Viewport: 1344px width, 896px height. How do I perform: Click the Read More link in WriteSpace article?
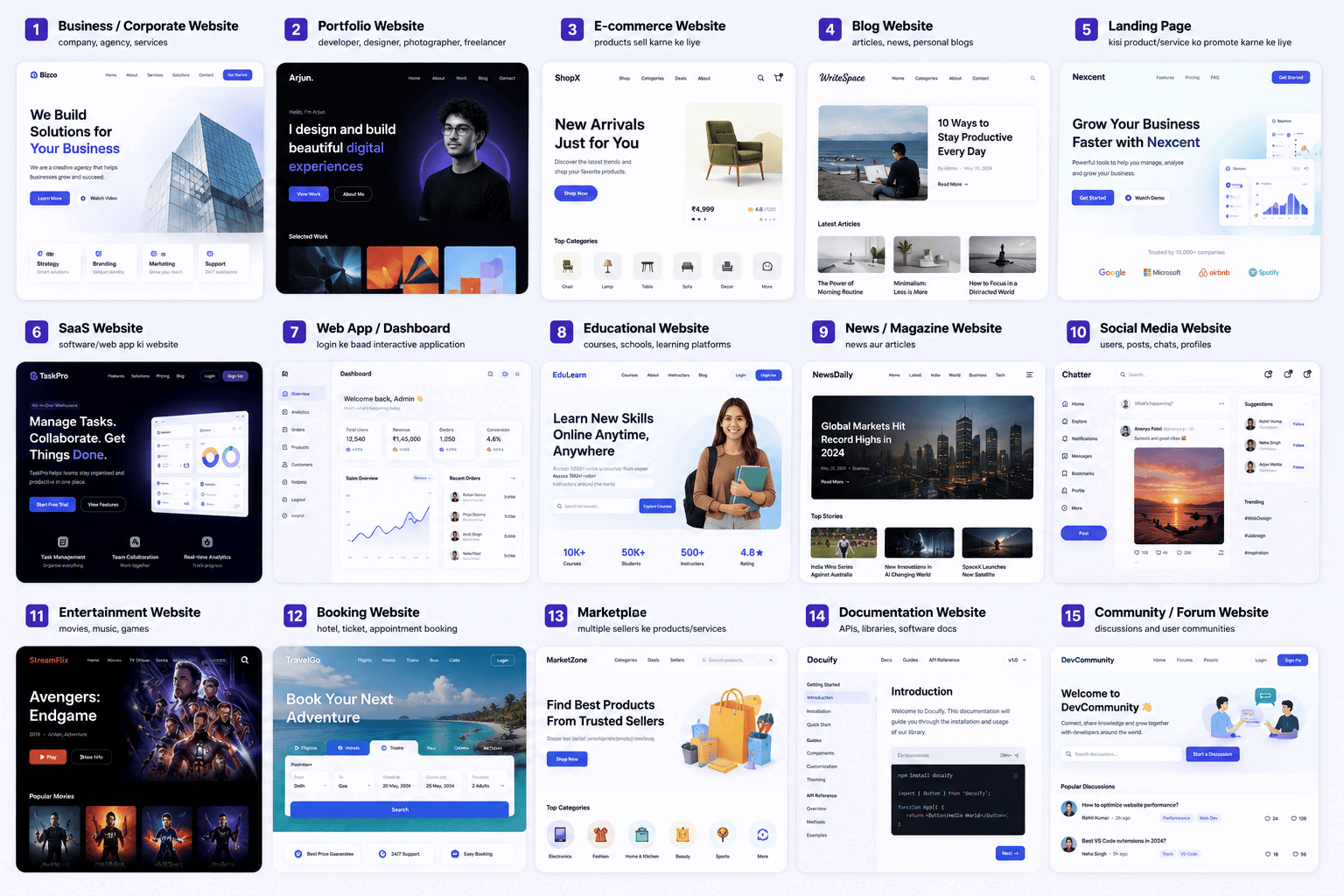(x=953, y=185)
